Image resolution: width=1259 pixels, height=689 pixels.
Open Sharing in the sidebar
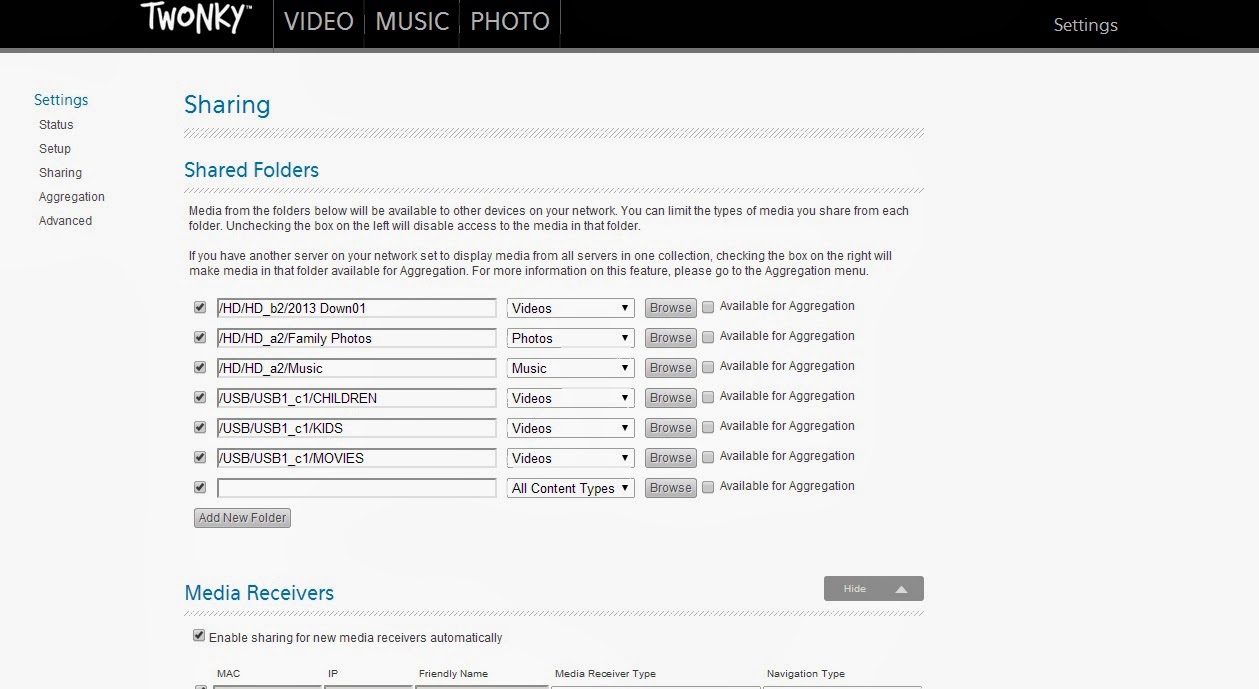click(x=60, y=173)
